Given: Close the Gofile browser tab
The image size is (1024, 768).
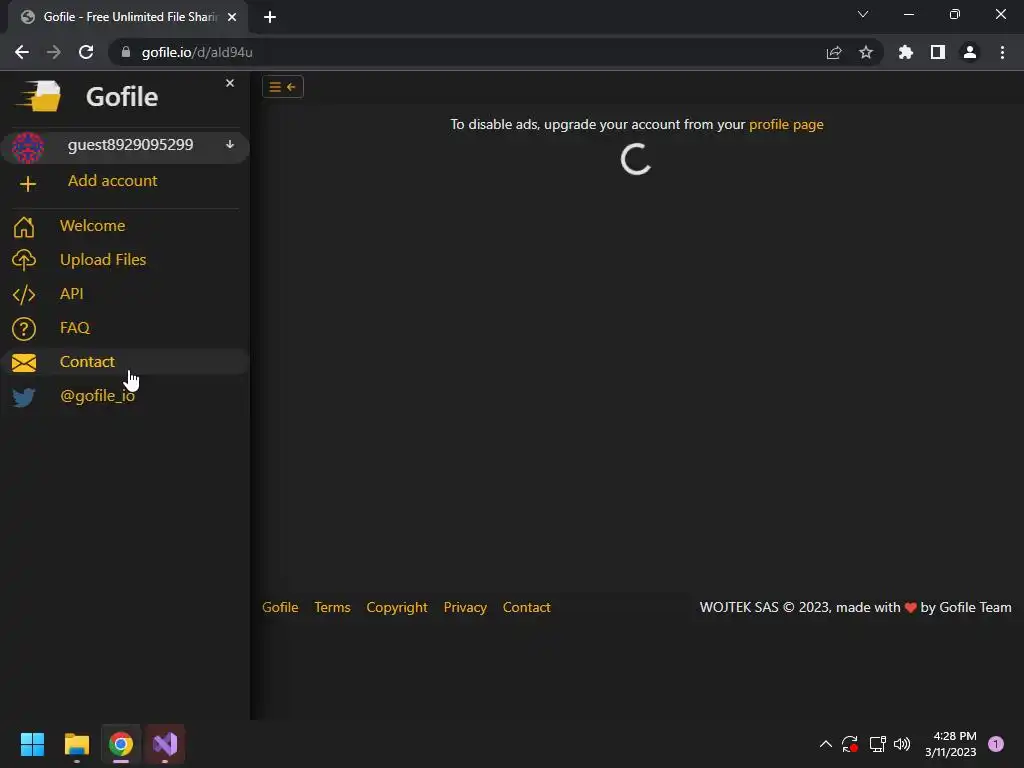Looking at the screenshot, I should [232, 17].
